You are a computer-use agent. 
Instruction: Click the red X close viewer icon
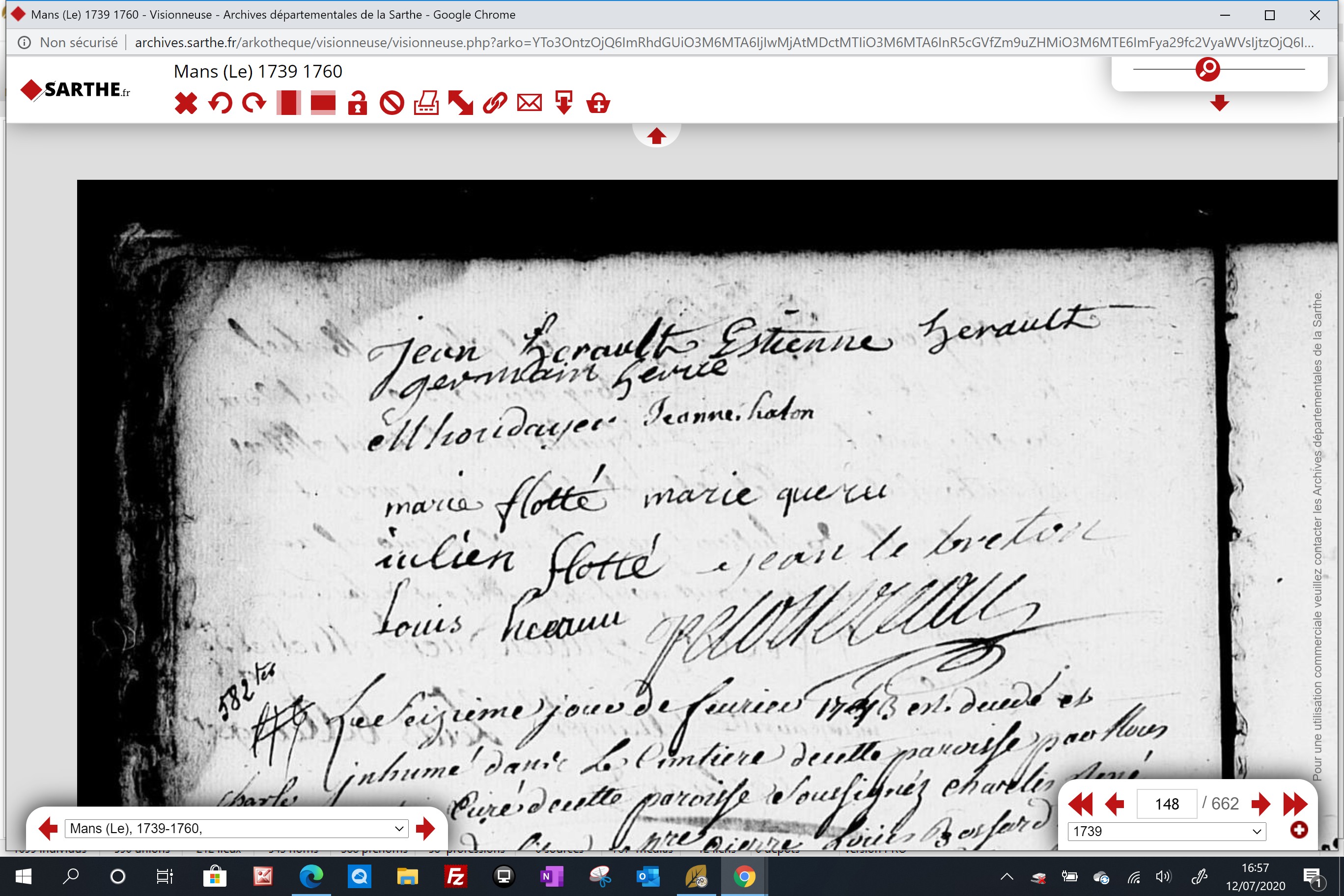(x=186, y=104)
